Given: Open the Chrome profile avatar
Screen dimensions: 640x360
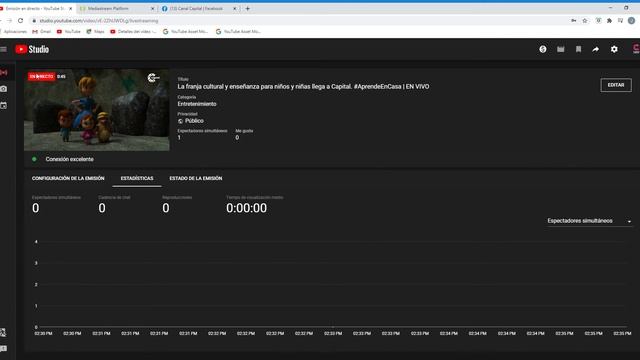Looking at the screenshot, I should coord(631,20).
